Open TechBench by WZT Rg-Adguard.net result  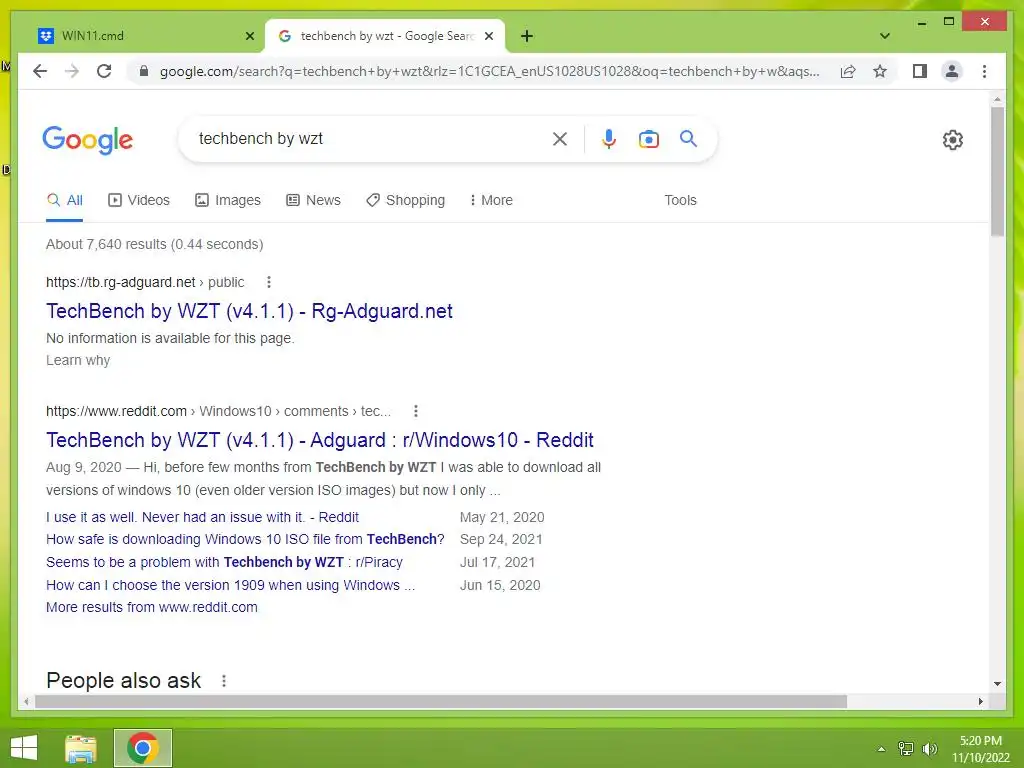(x=249, y=311)
